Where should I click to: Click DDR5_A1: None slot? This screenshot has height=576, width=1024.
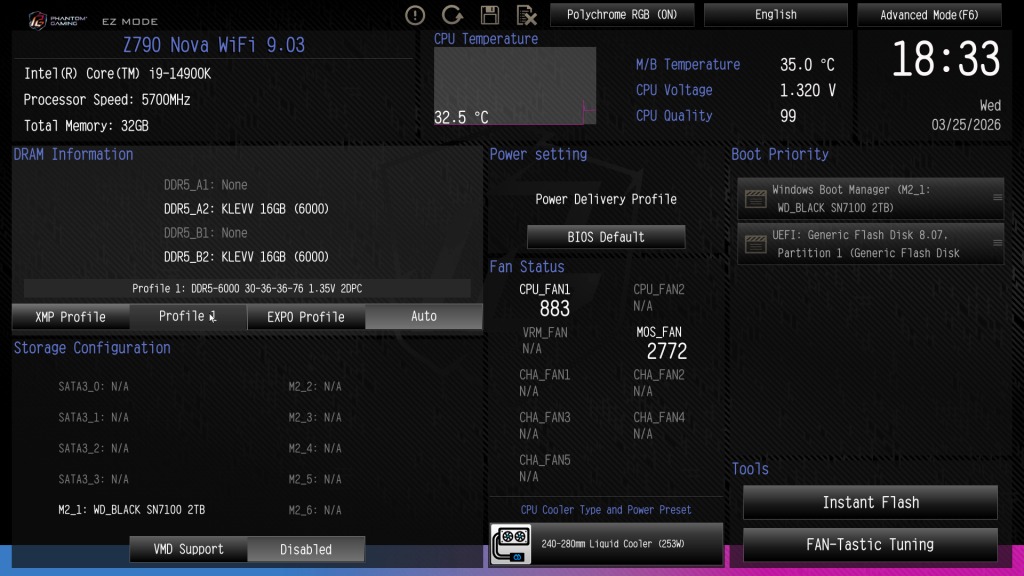tap(206, 185)
